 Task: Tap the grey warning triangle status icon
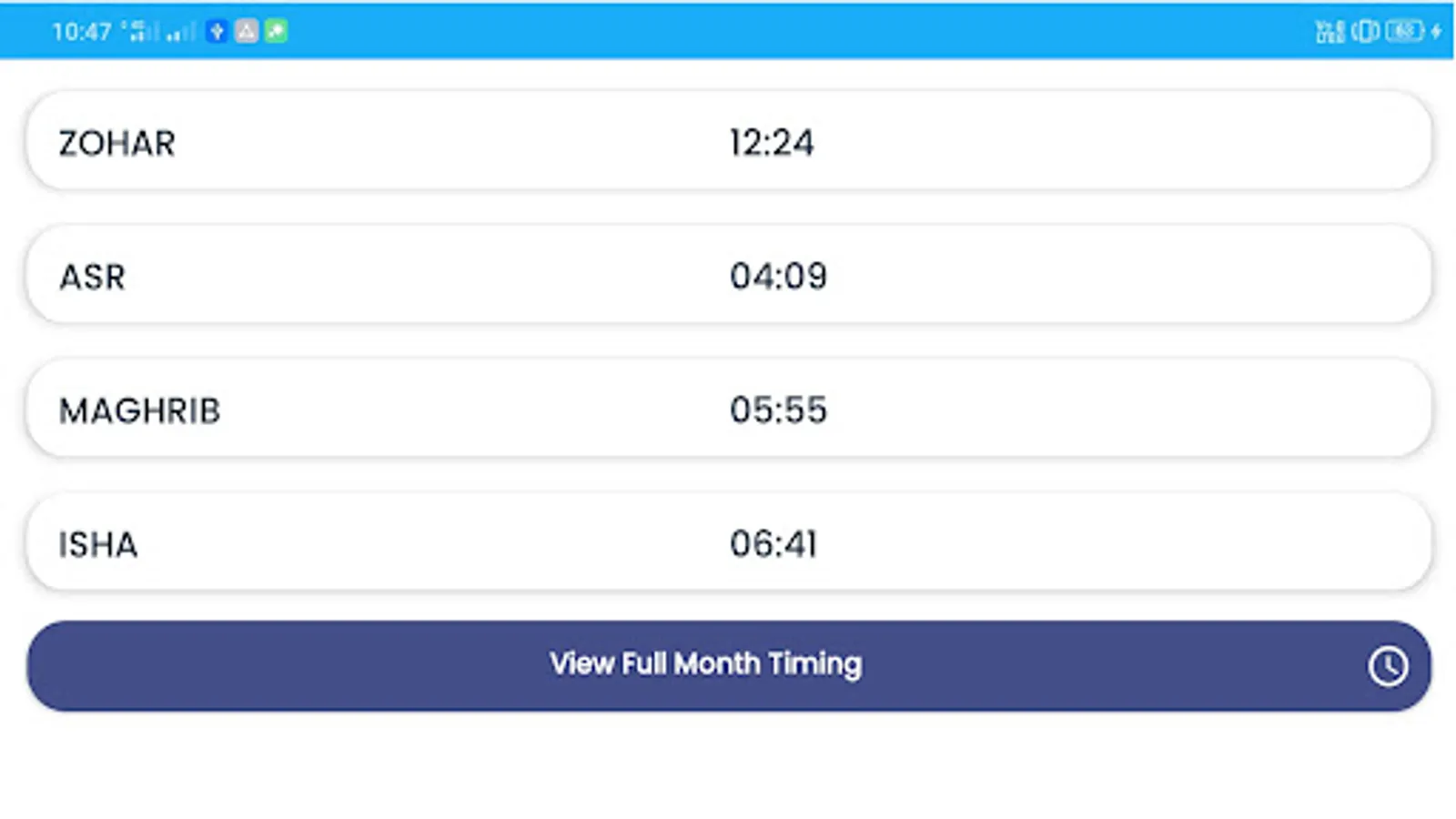(247, 32)
